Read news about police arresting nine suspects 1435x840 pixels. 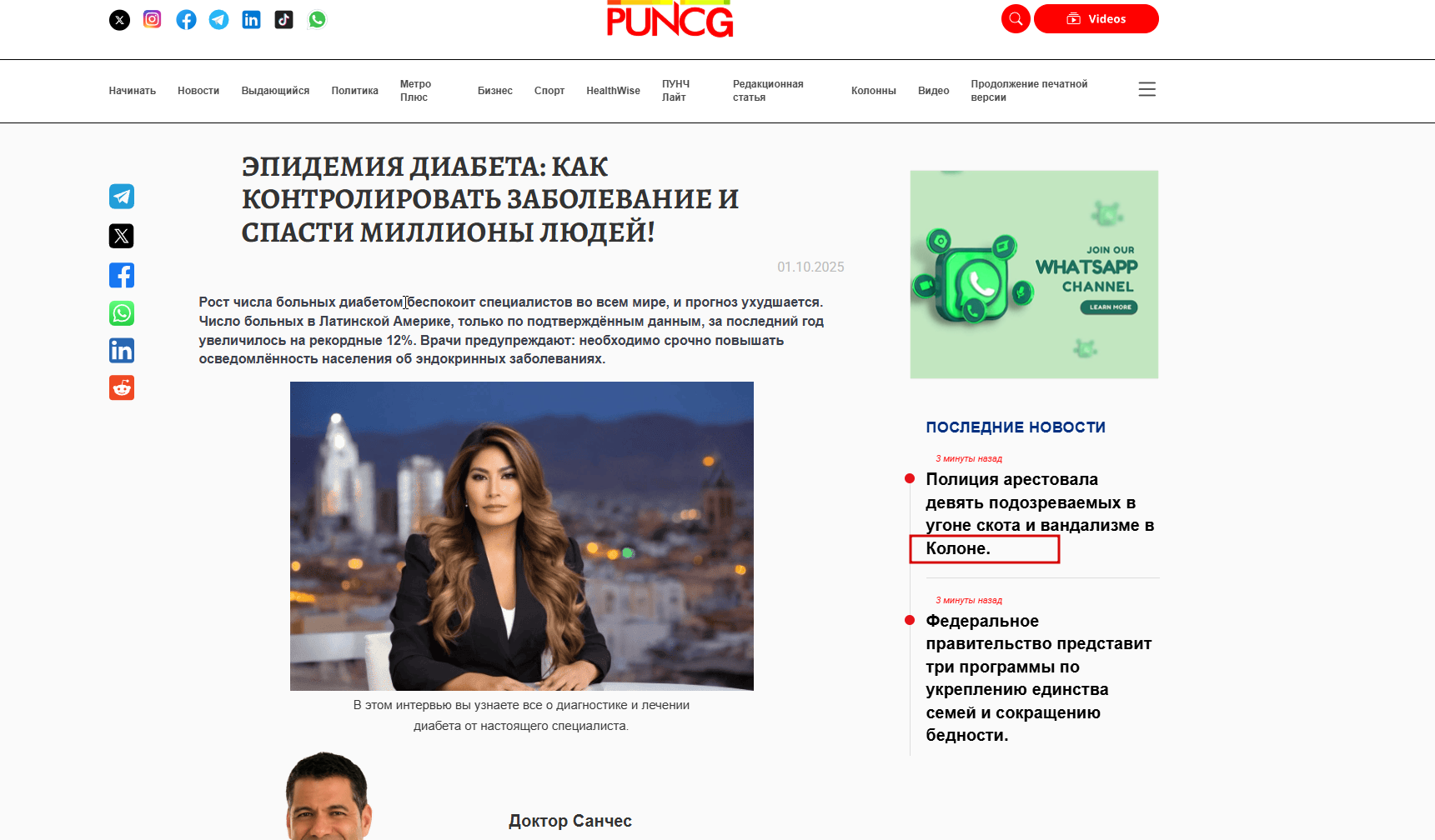tap(1040, 514)
